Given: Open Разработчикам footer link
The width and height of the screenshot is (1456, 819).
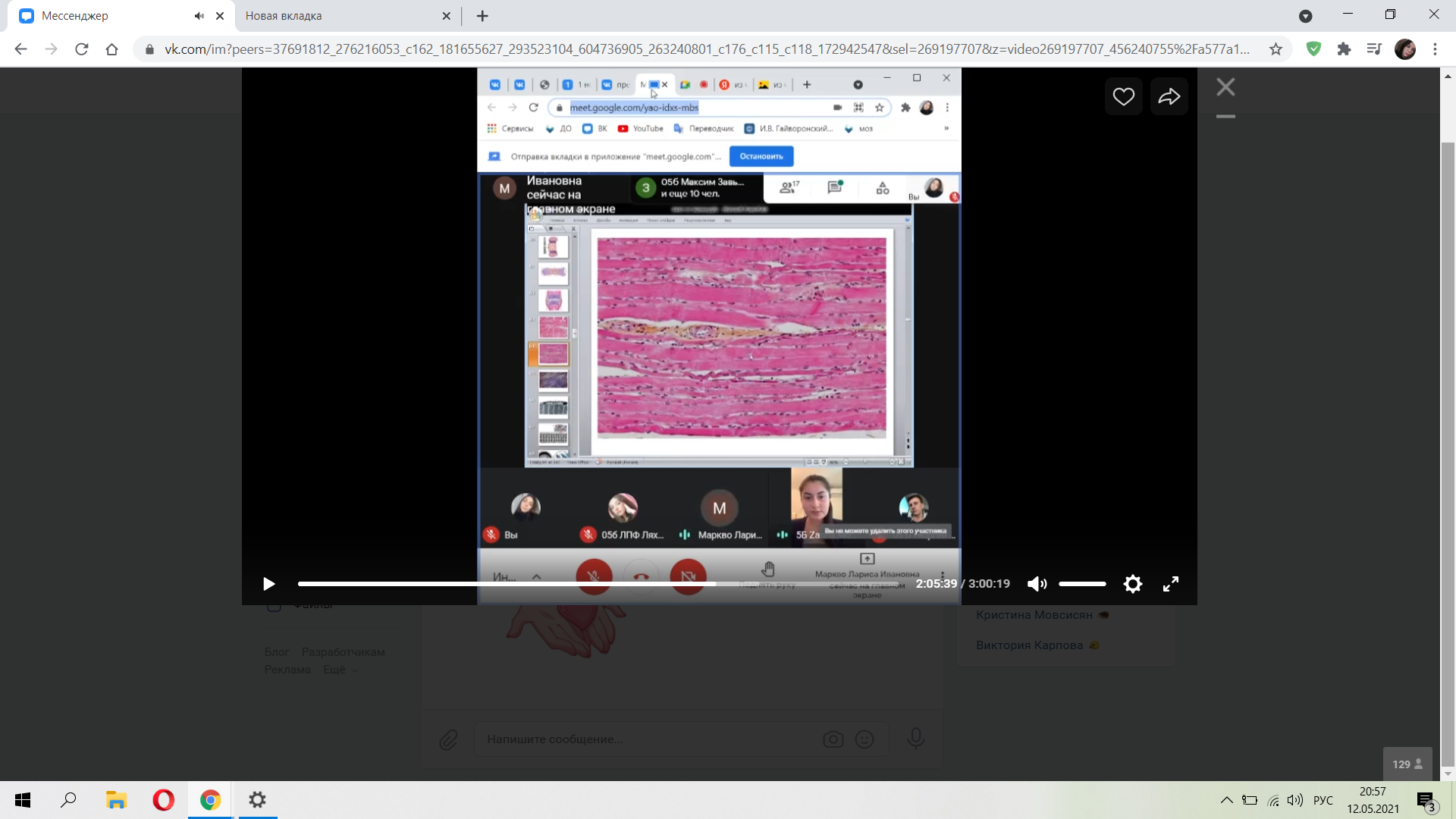Looking at the screenshot, I should pos(343,652).
